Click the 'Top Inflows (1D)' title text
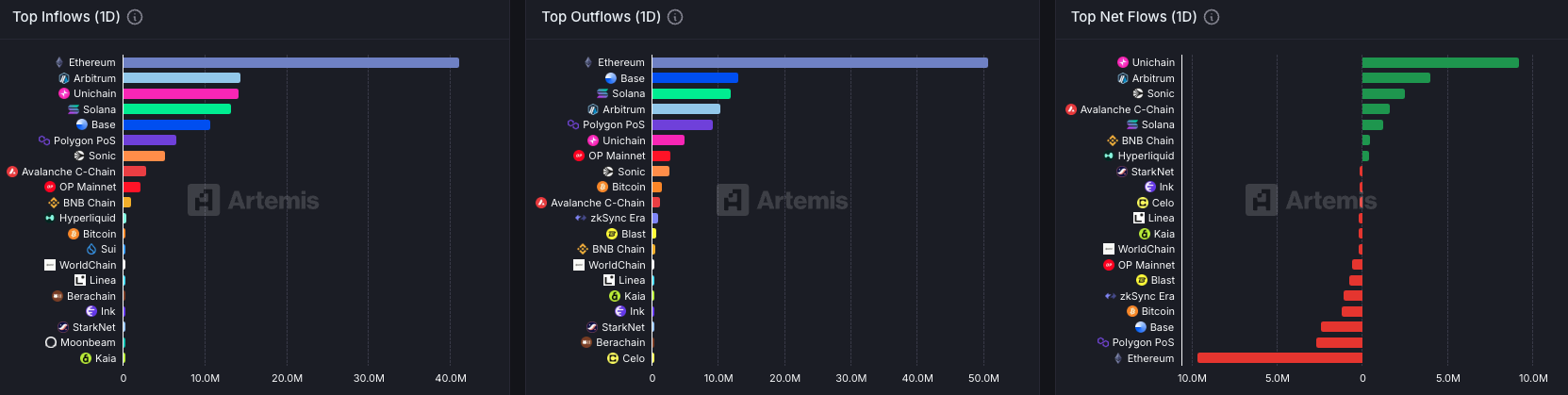1568x395 pixels. point(66,17)
